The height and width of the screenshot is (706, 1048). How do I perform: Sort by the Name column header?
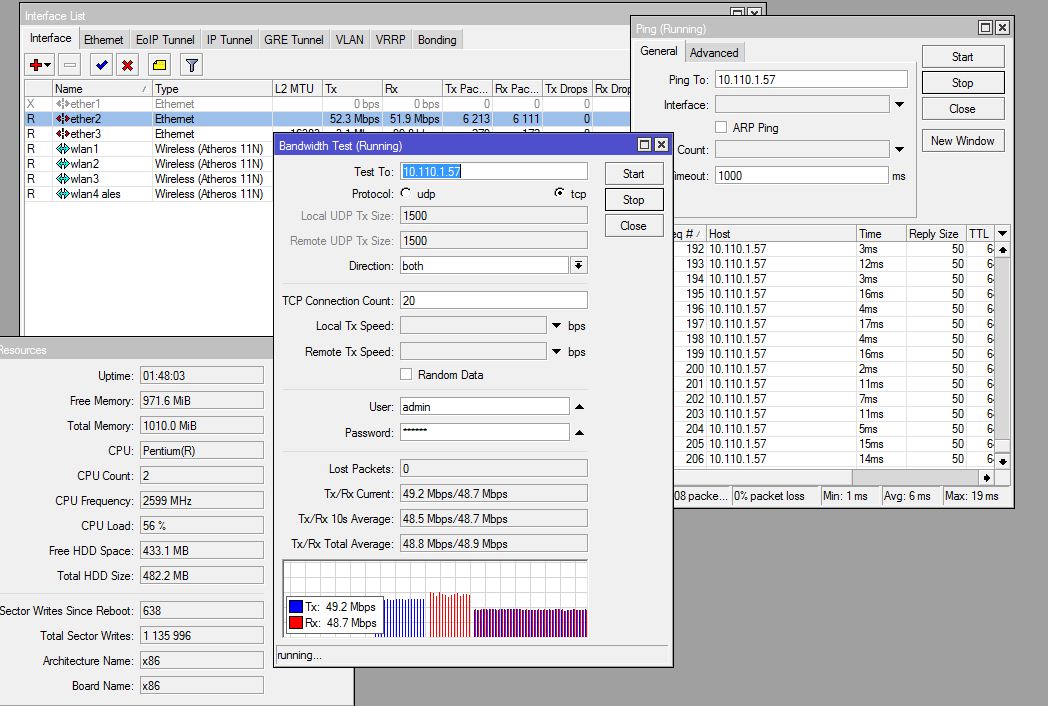[x=102, y=88]
